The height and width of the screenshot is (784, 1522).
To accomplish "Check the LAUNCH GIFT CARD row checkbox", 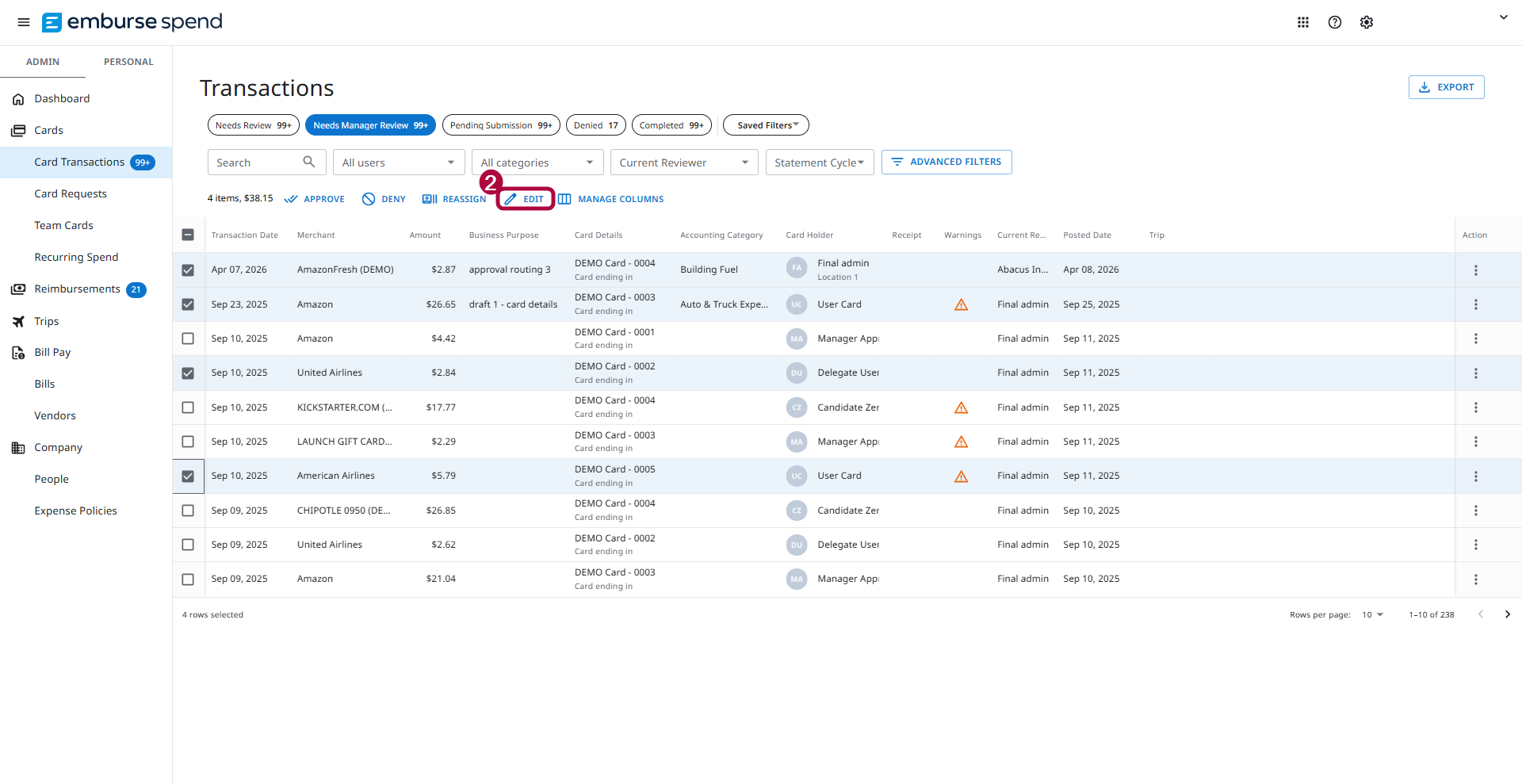I will coord(188,442).
